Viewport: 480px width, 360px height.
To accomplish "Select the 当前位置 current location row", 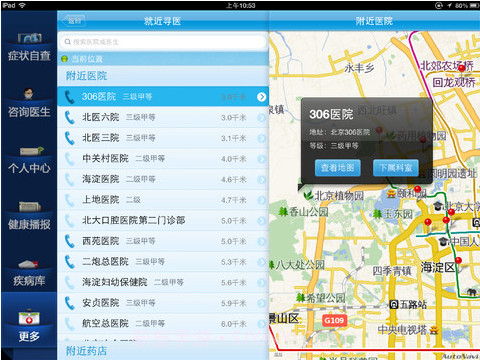I will point(163,59).
